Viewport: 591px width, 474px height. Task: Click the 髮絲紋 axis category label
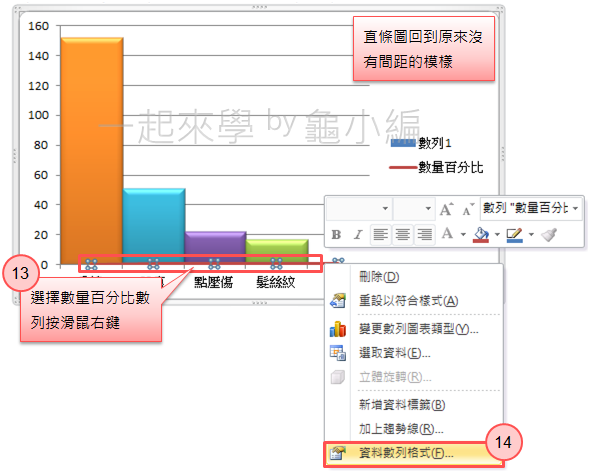tap(276, 282)
